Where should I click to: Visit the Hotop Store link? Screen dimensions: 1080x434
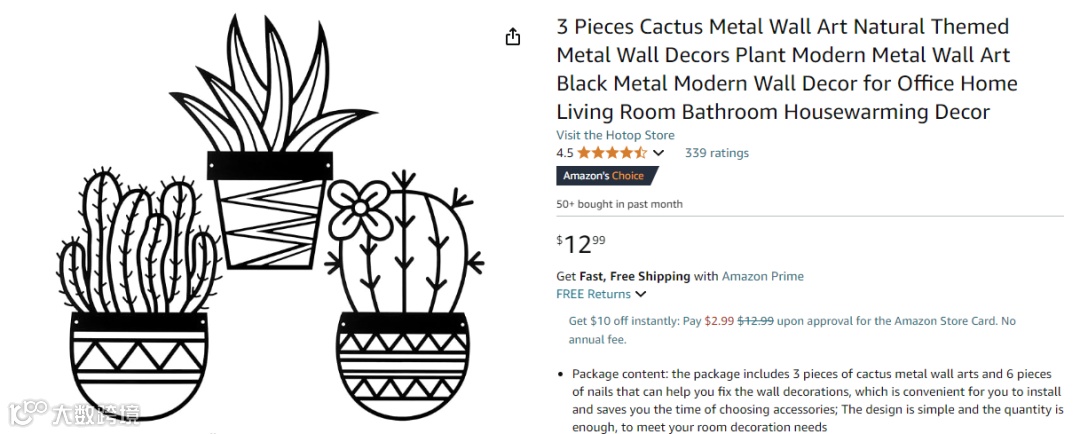[x=615, y=135]
